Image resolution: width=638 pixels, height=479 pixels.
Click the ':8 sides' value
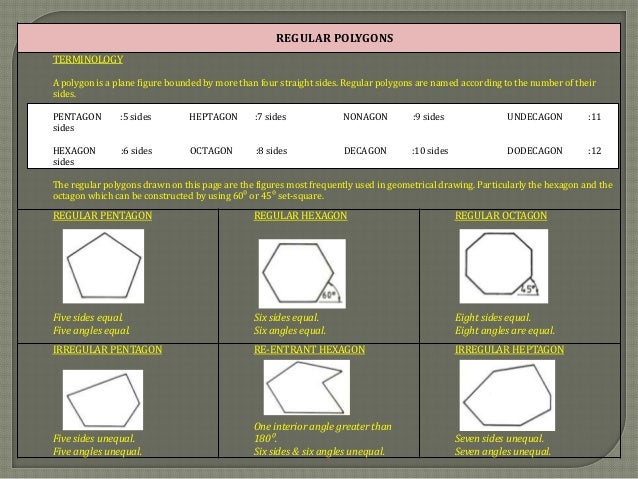point(271,151)
